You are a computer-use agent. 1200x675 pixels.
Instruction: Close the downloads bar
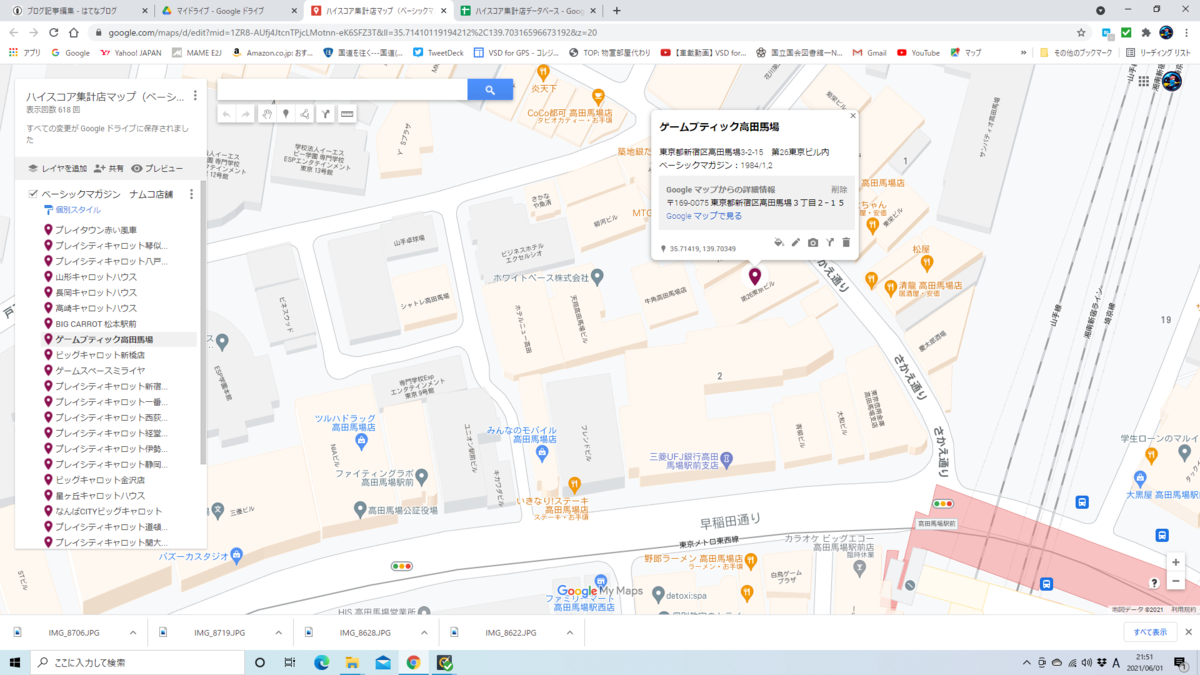(x=1188, y=633)
